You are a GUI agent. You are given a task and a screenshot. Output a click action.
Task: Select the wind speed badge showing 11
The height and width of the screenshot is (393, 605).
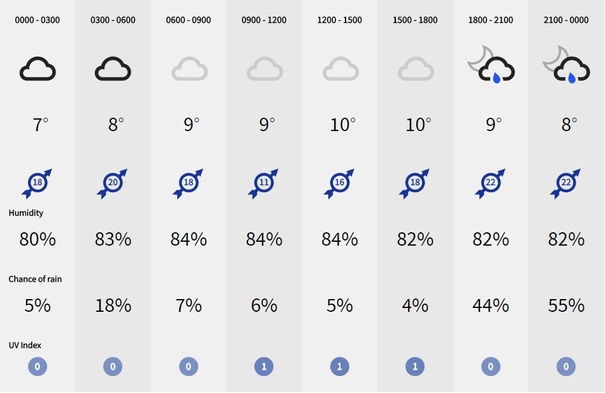(264, 183)
